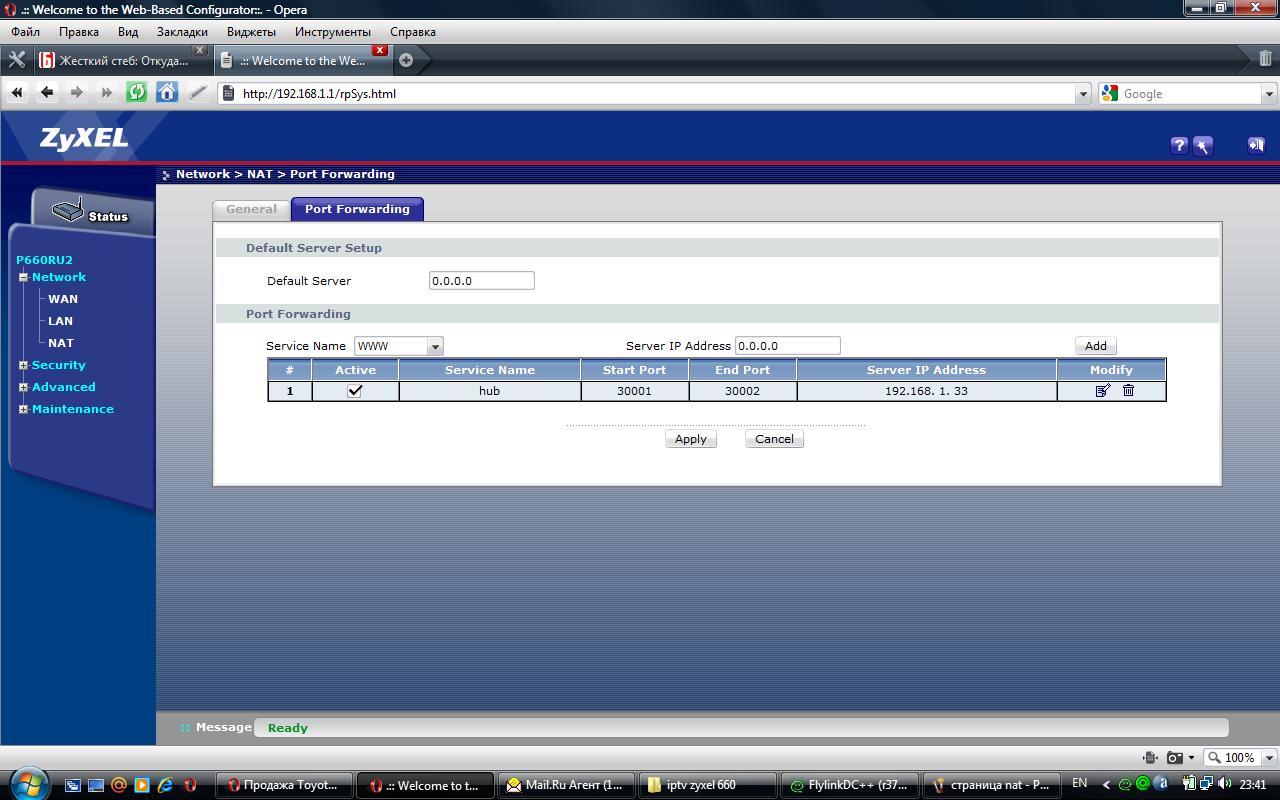Viewport: 1280px width, 800px height.
Task: Click the edit icon for the hub rule
Action: coord(1103,391)
